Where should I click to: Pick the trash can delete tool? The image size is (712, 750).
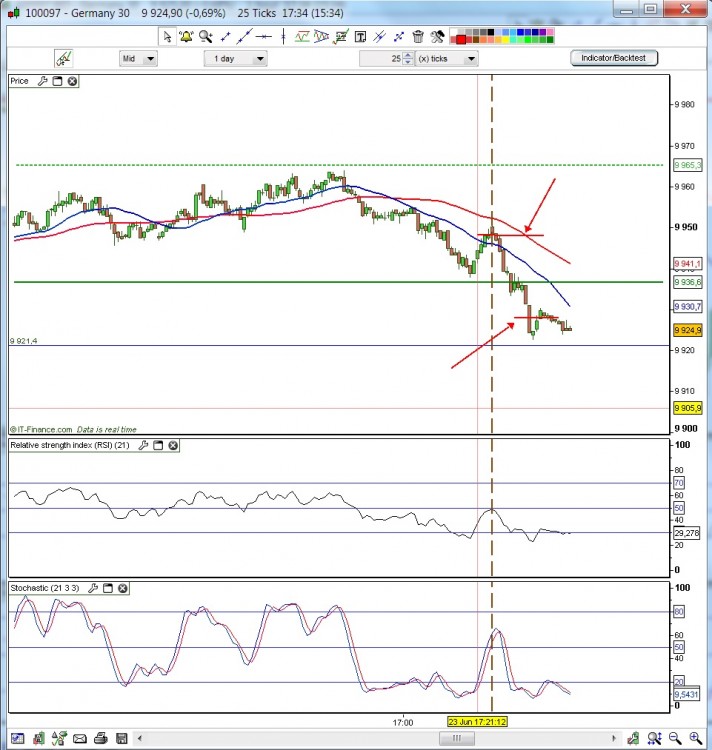pyautogui.click(x=418, y=36)
